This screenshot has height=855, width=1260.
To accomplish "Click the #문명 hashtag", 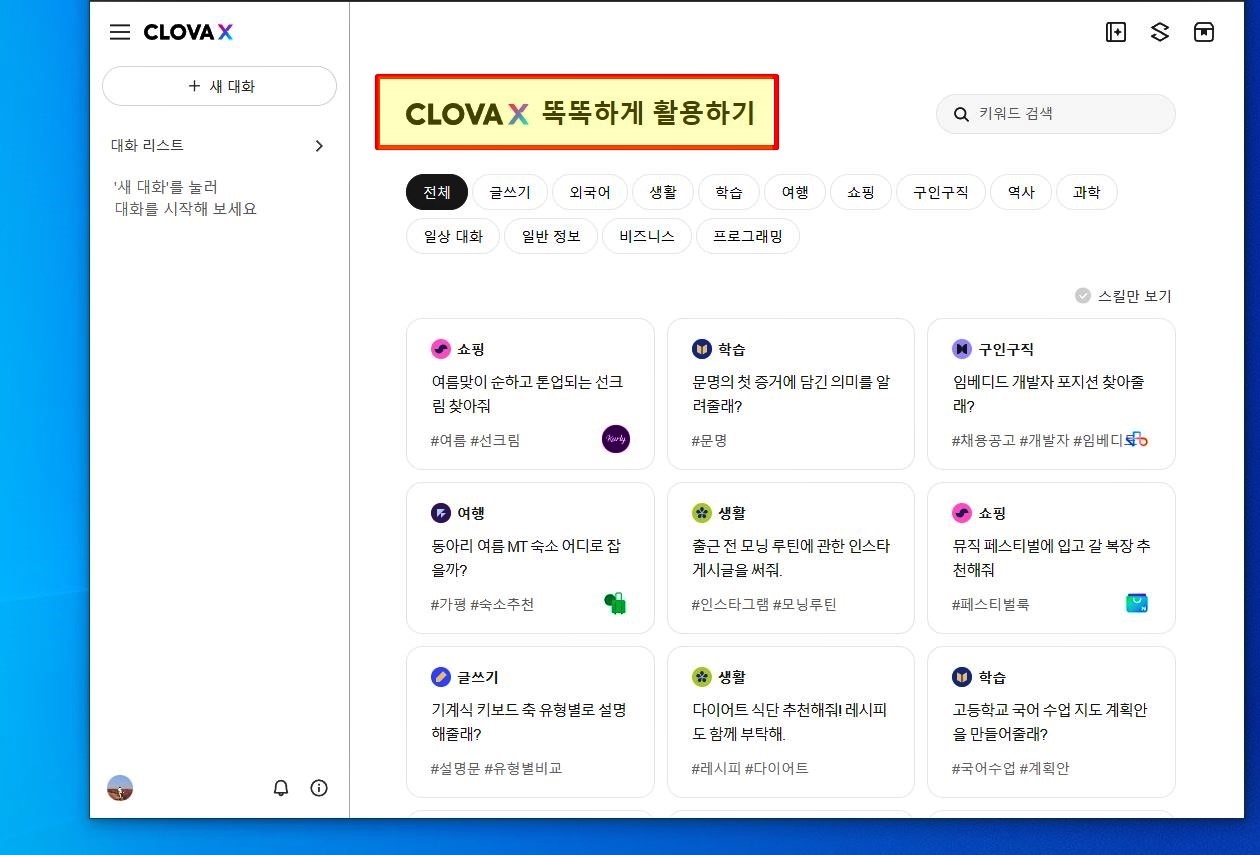I will (709, 440).
